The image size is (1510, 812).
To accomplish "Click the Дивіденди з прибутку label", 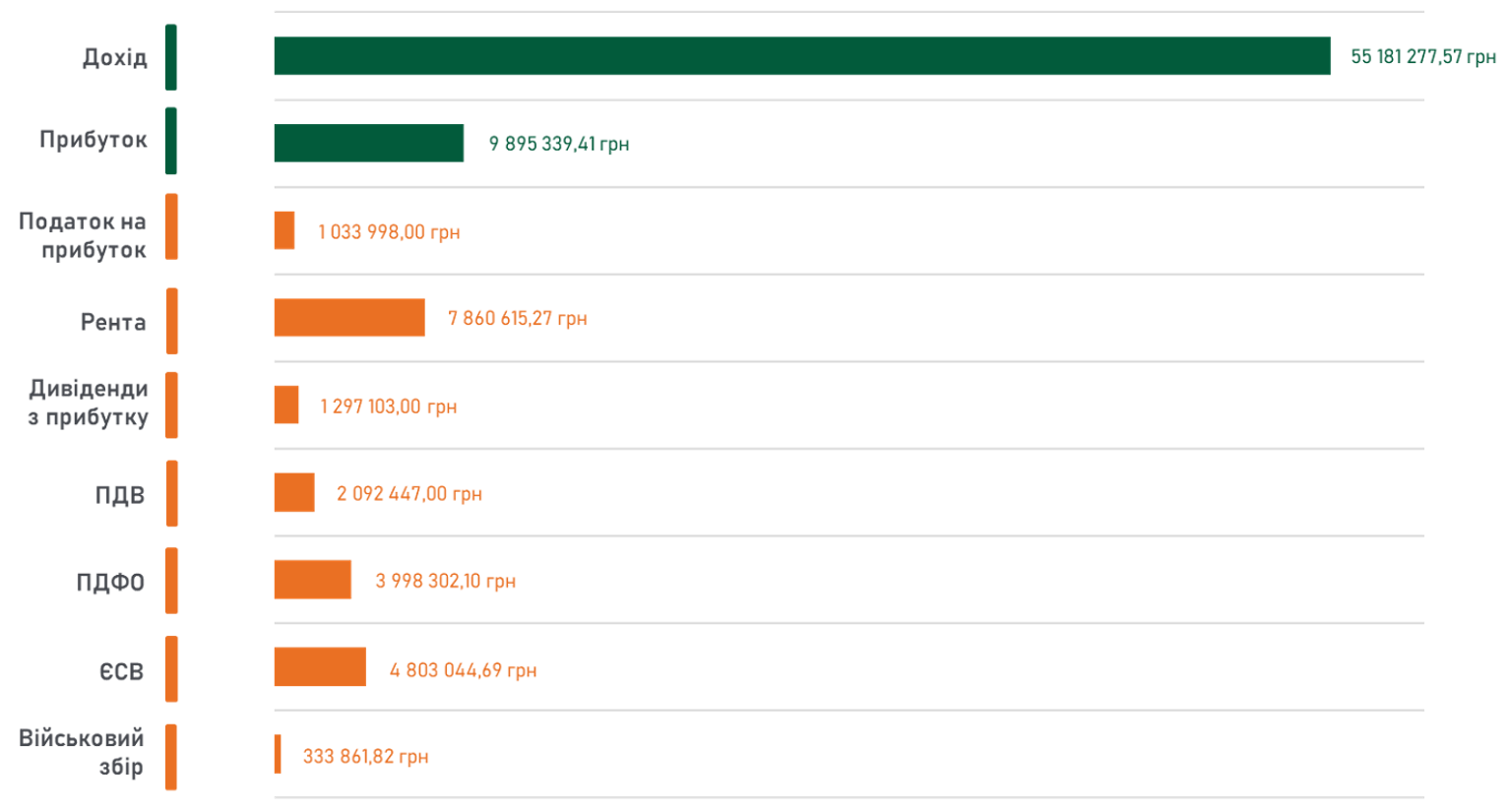I will coord(88,404).
